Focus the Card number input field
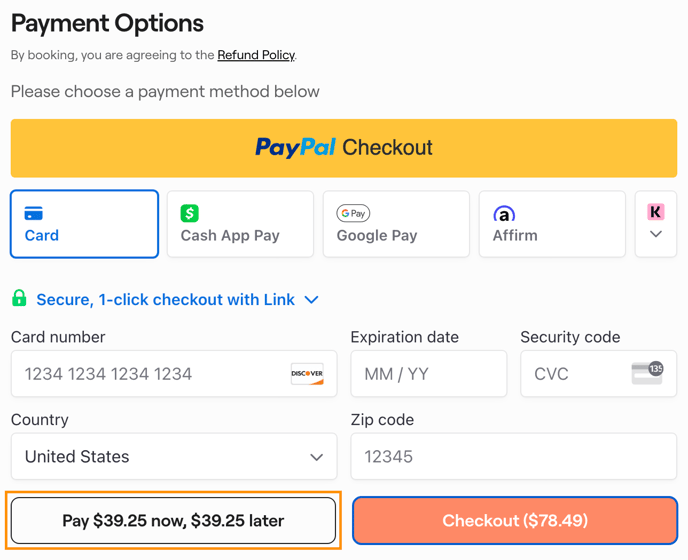The width and height of the screenshot is (688, 560). pos(150,374)
